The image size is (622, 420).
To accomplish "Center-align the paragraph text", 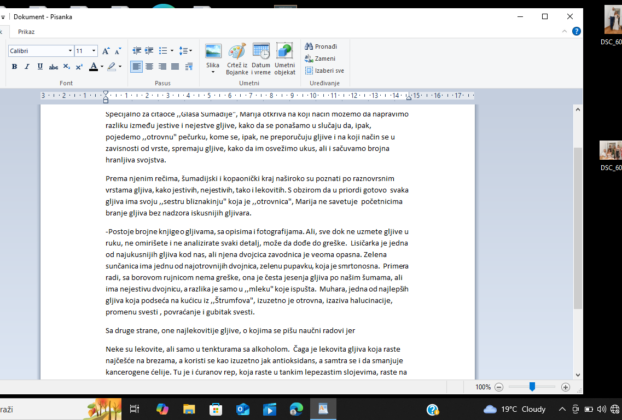I will pyautogui.click(x=149, y=67).
